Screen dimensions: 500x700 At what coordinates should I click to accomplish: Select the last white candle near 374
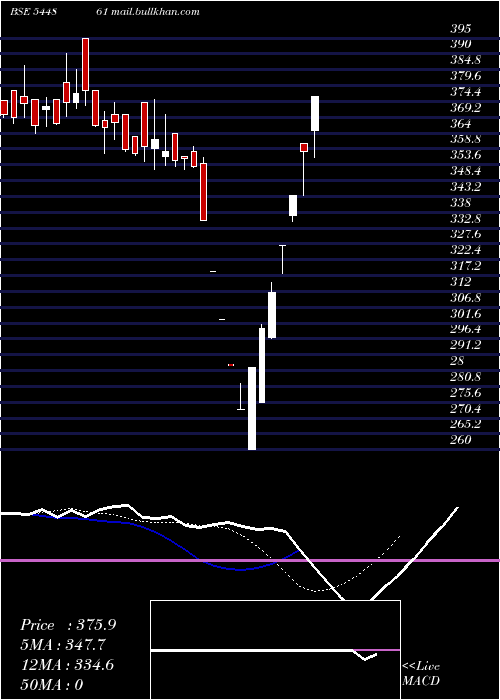tap(315, 113)
